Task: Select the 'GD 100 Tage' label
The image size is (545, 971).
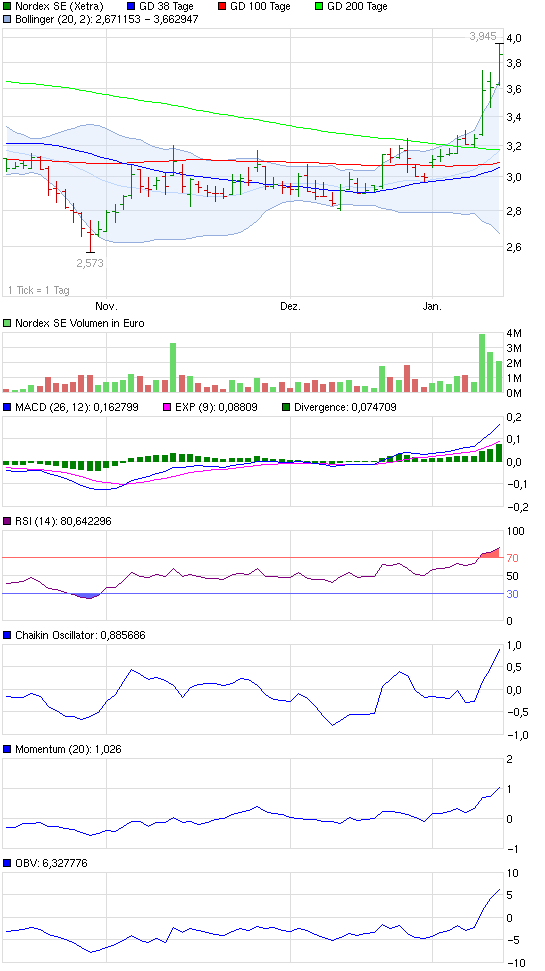Action: 261,6
